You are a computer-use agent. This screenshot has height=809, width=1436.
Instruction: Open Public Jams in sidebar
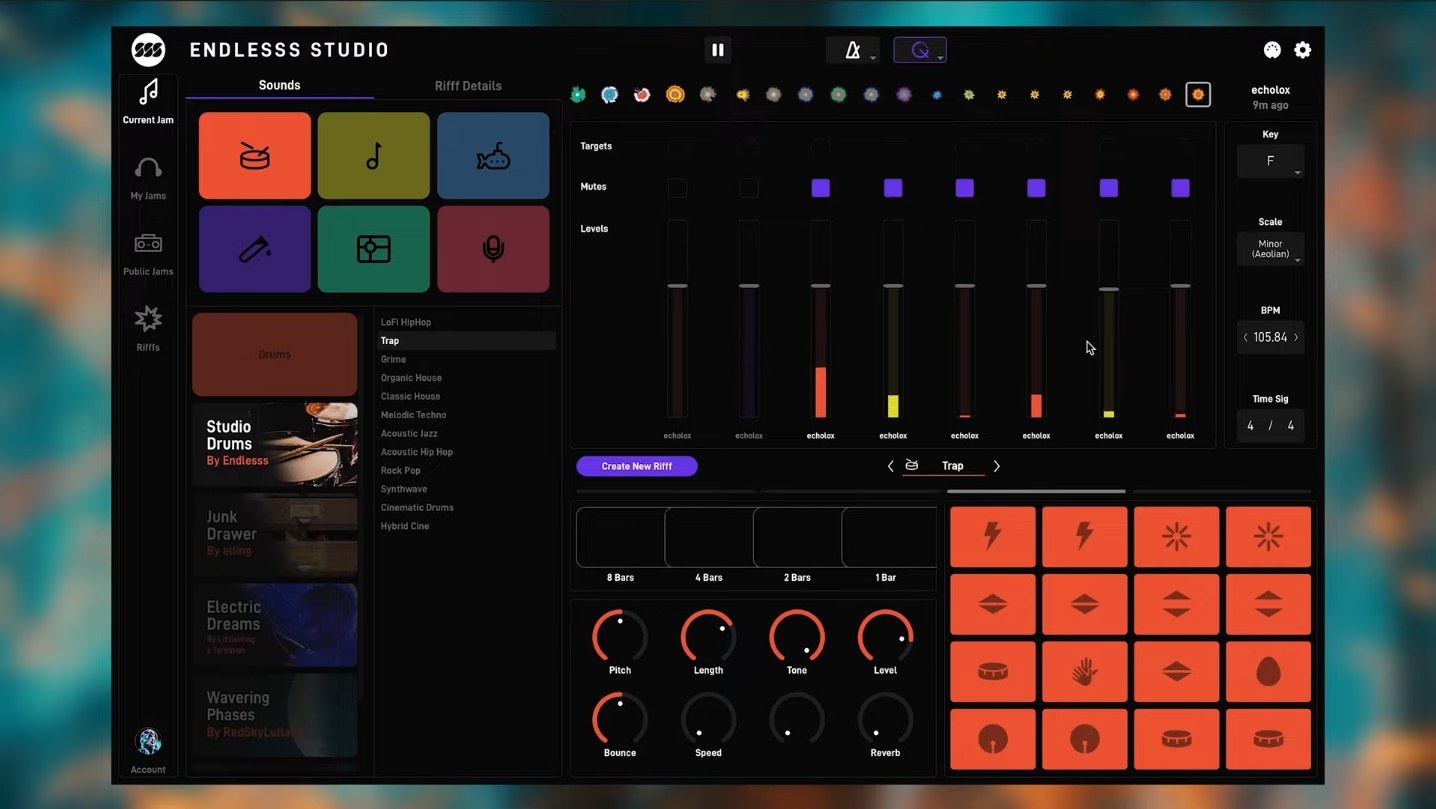point(148,253)
